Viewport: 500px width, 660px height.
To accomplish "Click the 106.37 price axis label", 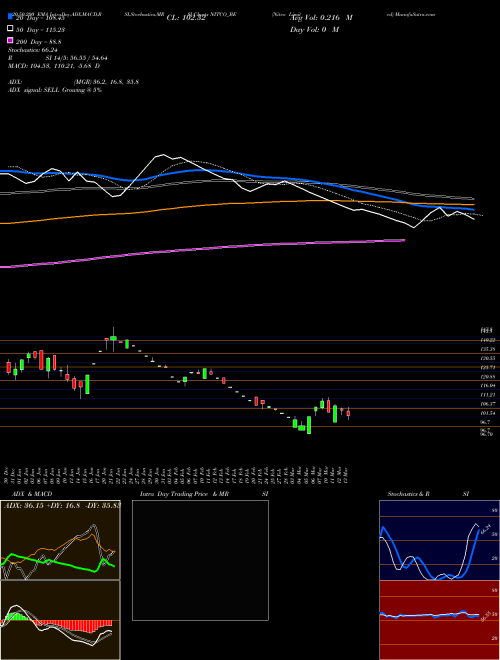I will coord(486,403).
